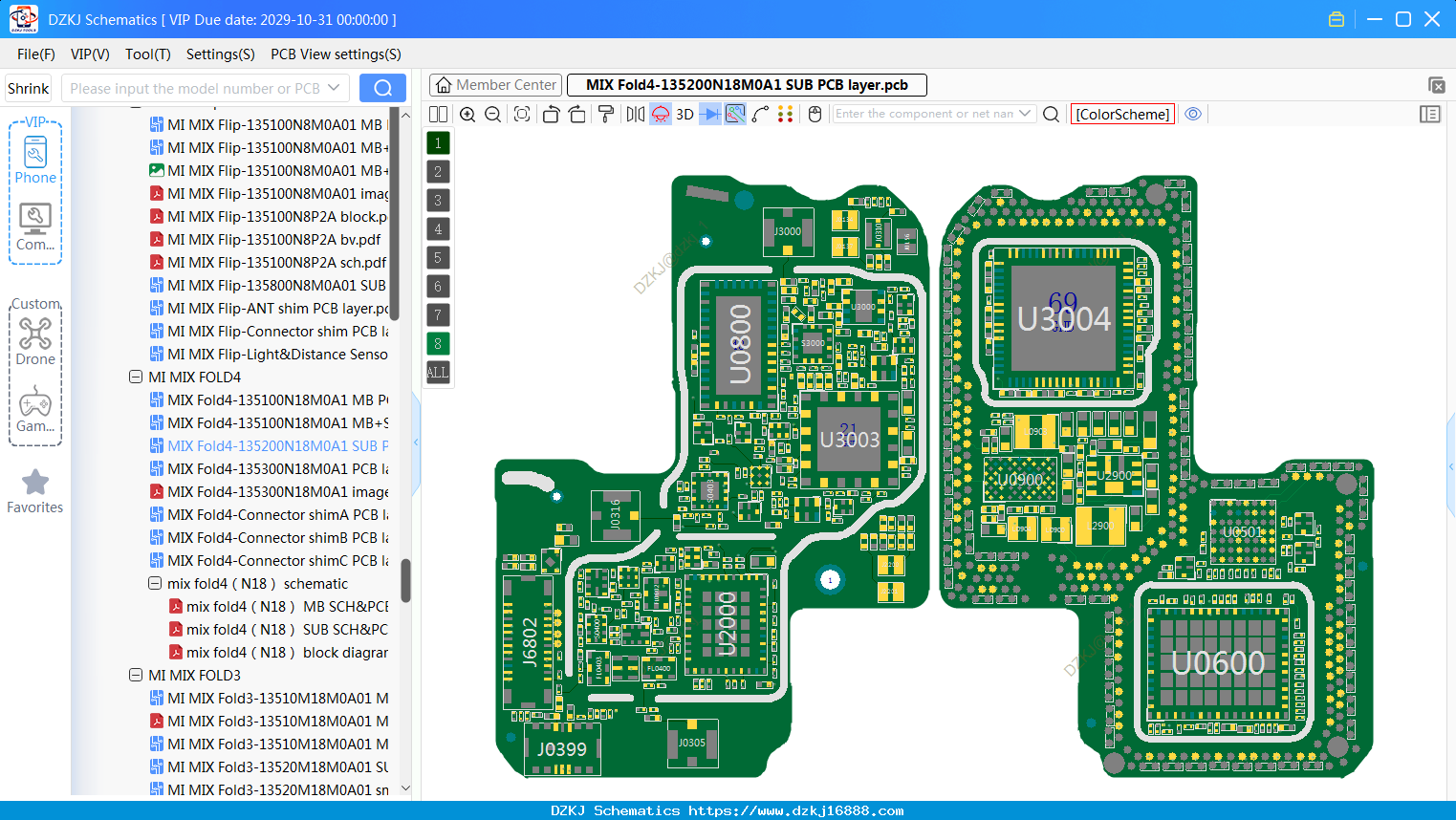Toggle the red highlight mode icon
This screenshot has height=820, width=1456.
pyautogui.click(x=661, y=115)
